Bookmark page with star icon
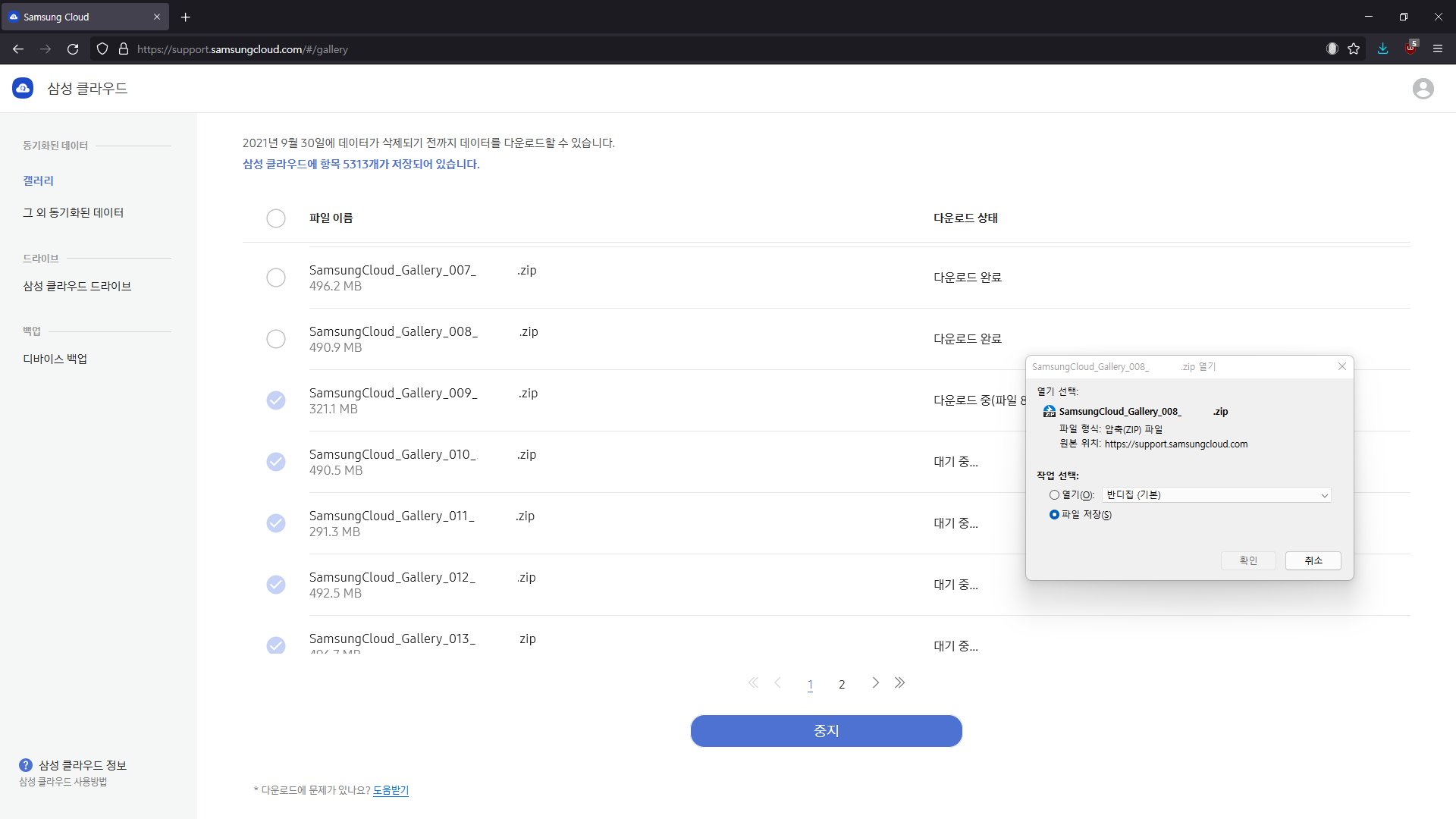This screenshot has width=1456, height=819. [1354, 49]
